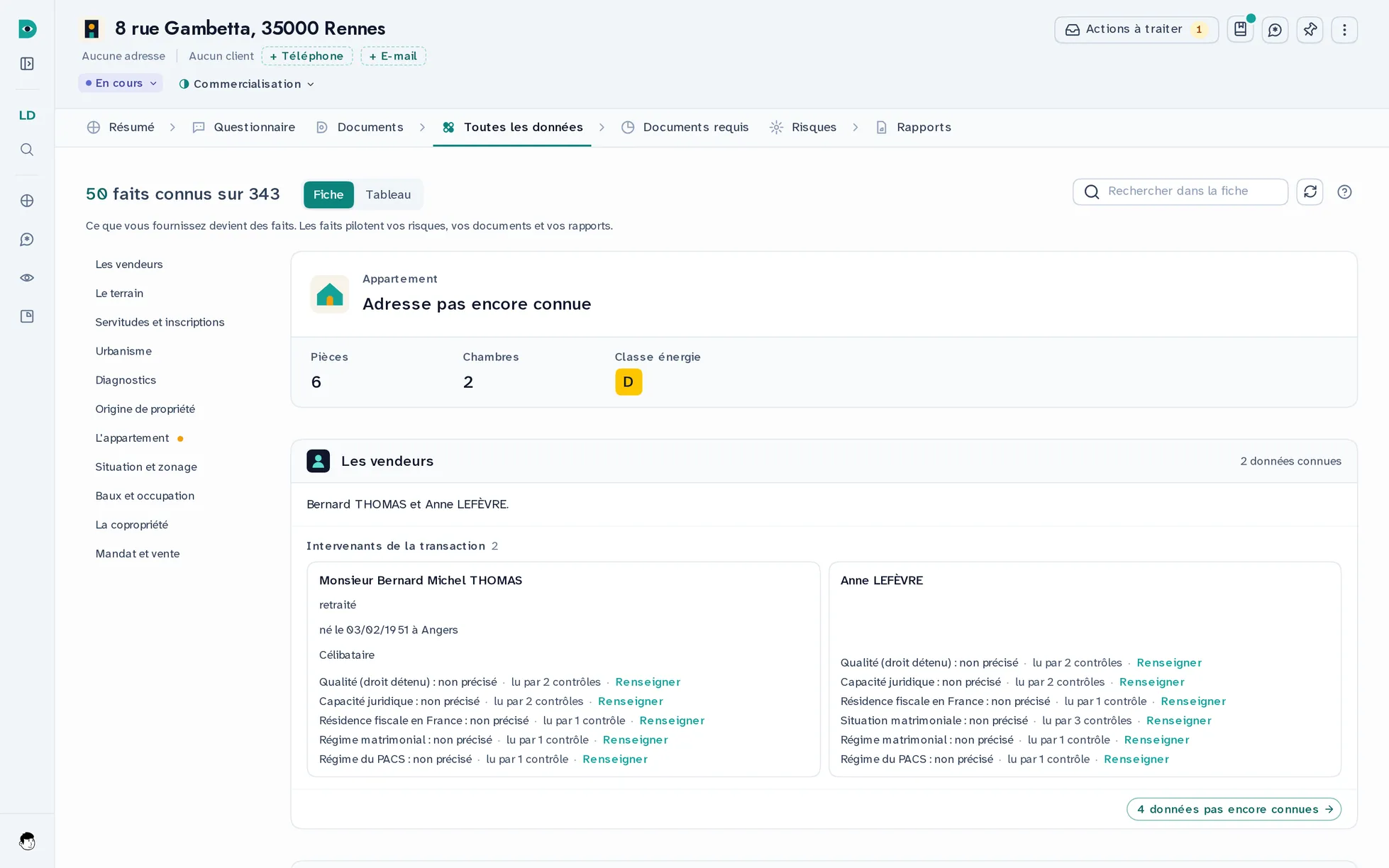This screenshot has height=868, width=1389.
Task: Add an email with + E-mail
Action: tap(393, 56)
